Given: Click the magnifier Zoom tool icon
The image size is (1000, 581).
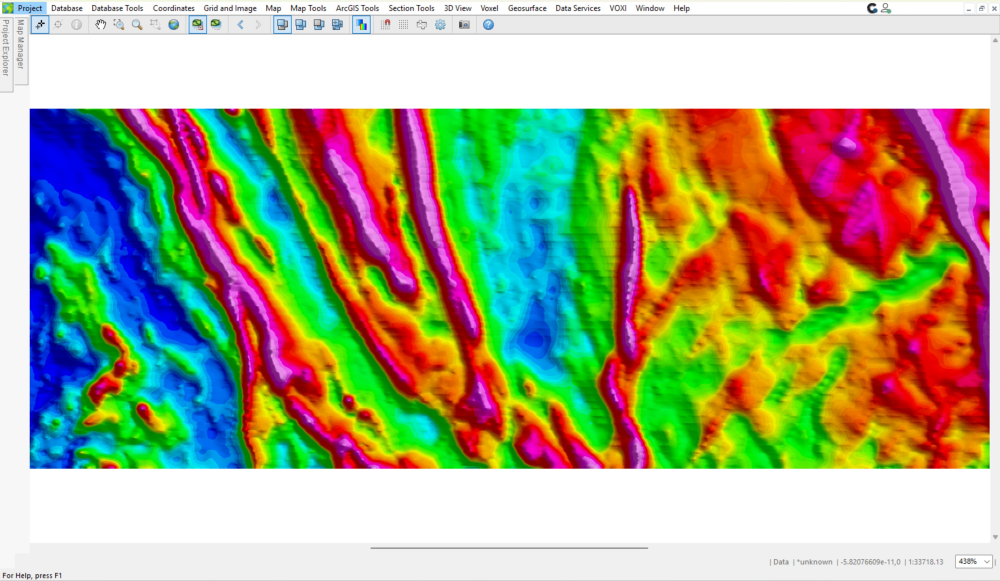Looking at the screenshot, I should 137,24.
